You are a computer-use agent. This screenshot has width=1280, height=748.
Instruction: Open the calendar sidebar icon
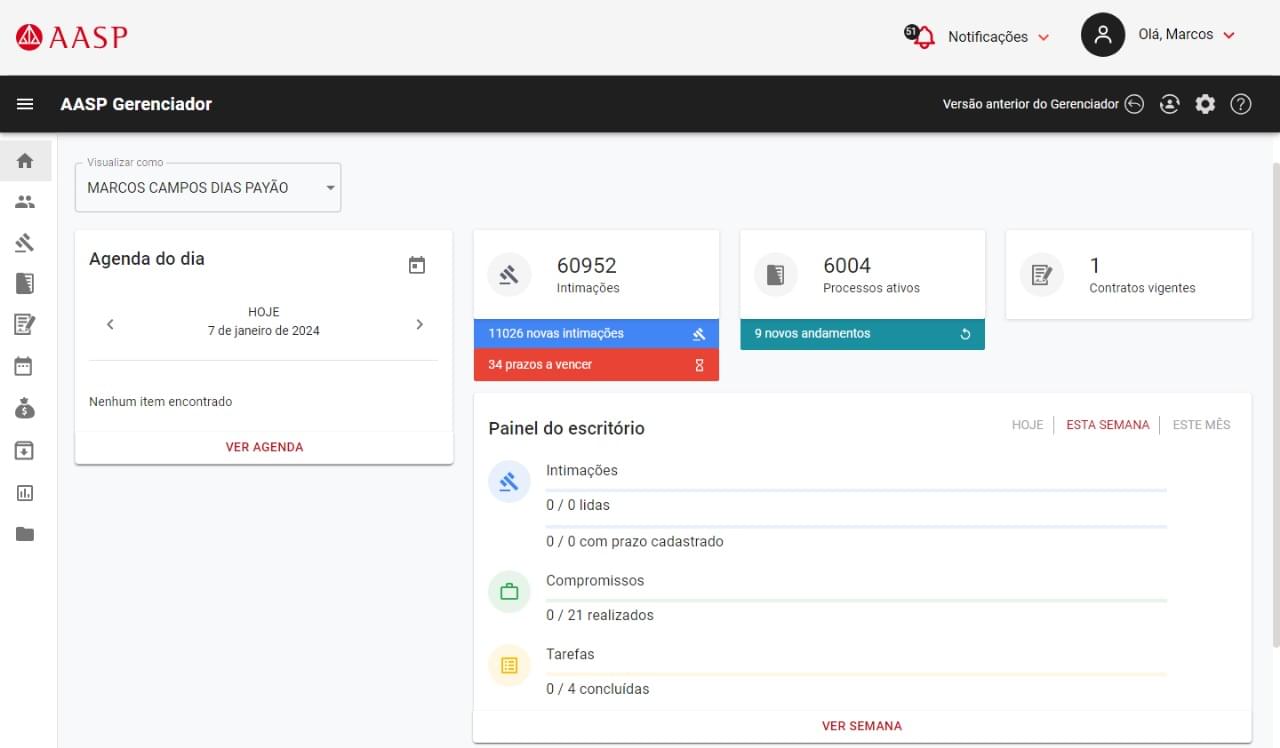[x=24, y=366]
